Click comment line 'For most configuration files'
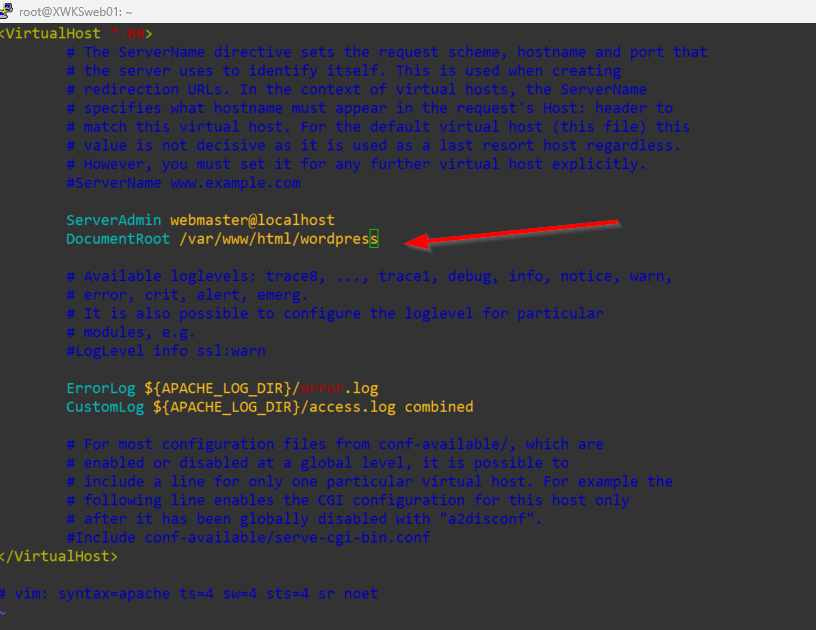This screenshot has height=630, width=816. pos(335,444)
